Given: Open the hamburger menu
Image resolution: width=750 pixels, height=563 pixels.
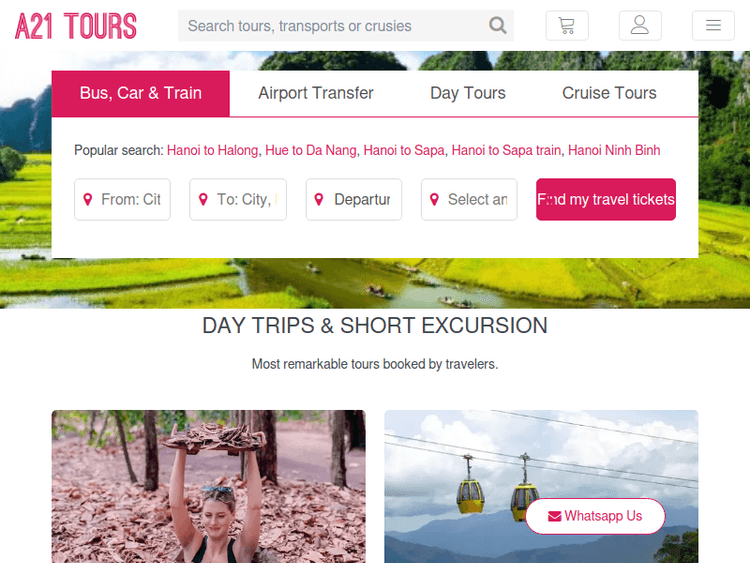Looking at the screenshot, I should pyautogui.click(x=713, y=25).
